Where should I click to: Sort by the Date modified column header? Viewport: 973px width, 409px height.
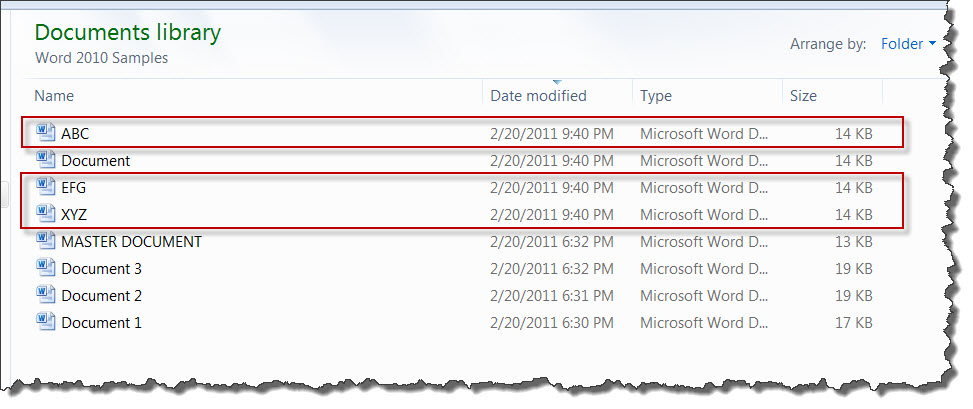click(538, 96)
